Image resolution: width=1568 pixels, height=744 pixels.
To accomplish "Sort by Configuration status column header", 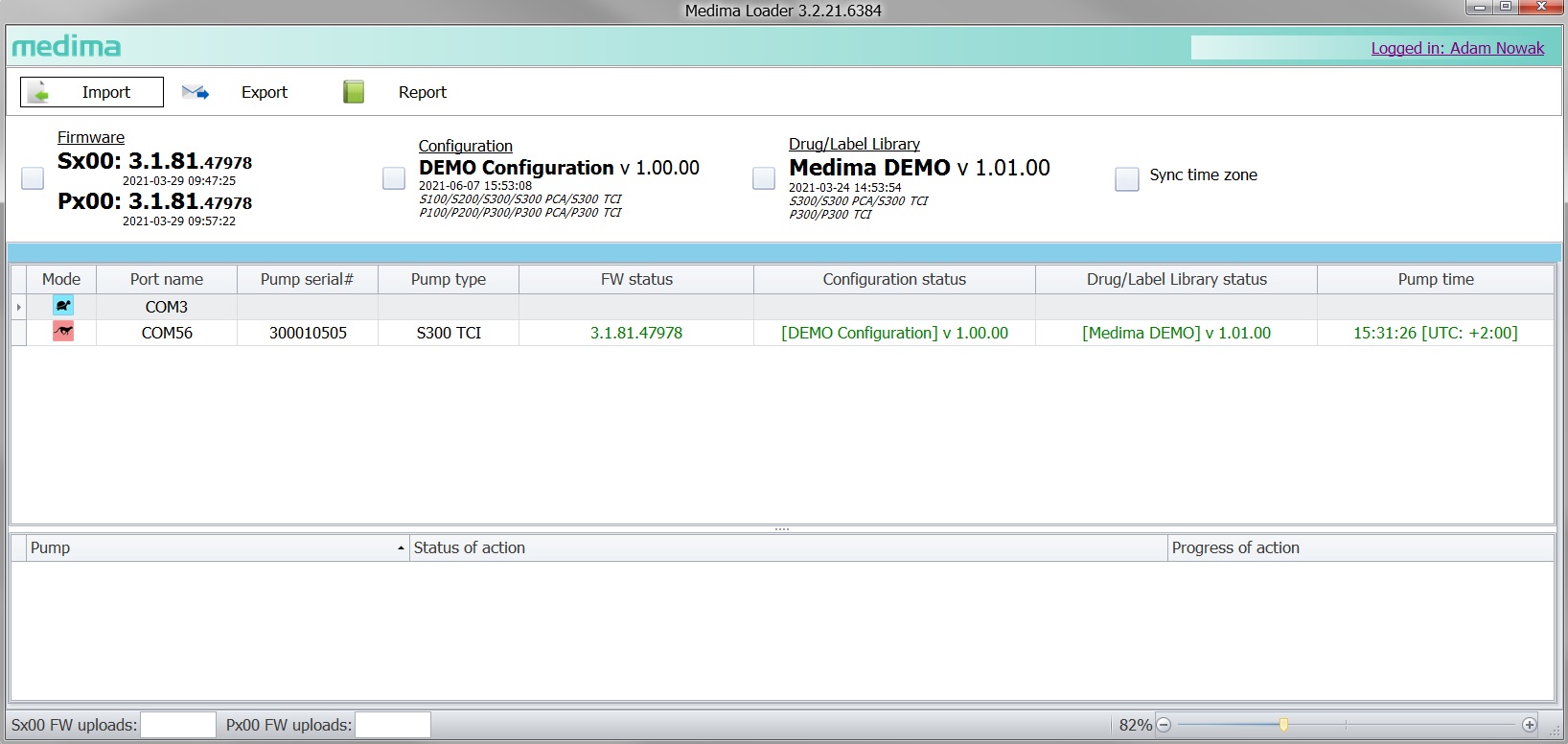I will tap(894, 279).
